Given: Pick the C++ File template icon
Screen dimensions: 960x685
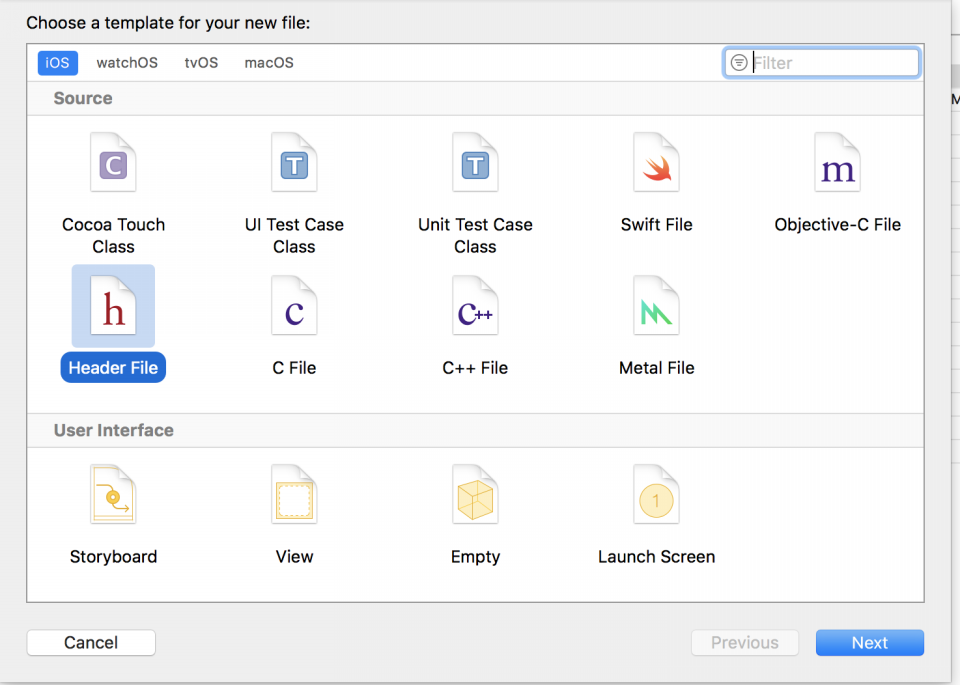Looking at the screenshot, I should [x=475, y=305].
